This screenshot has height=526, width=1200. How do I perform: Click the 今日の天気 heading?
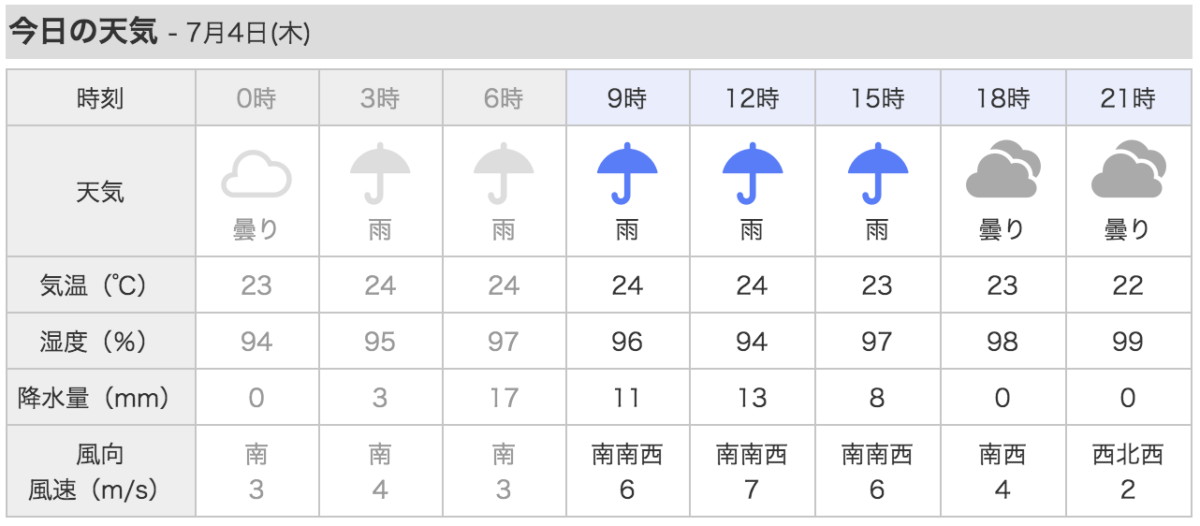(x=83, y=31)
